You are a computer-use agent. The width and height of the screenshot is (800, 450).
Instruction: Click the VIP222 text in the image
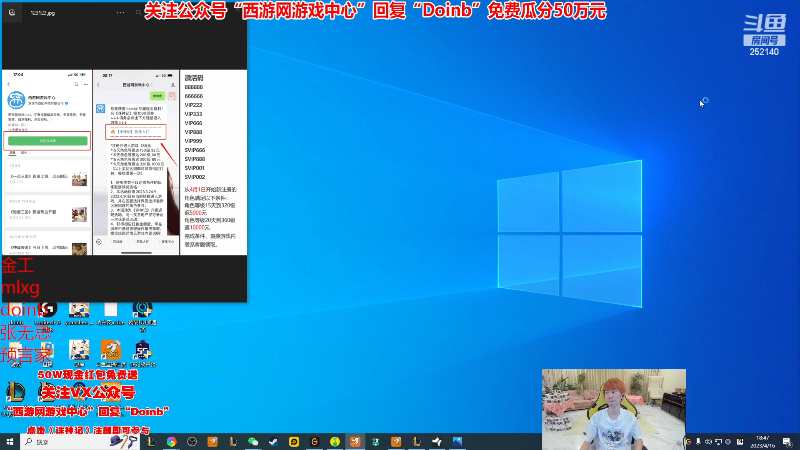(193, 105)
